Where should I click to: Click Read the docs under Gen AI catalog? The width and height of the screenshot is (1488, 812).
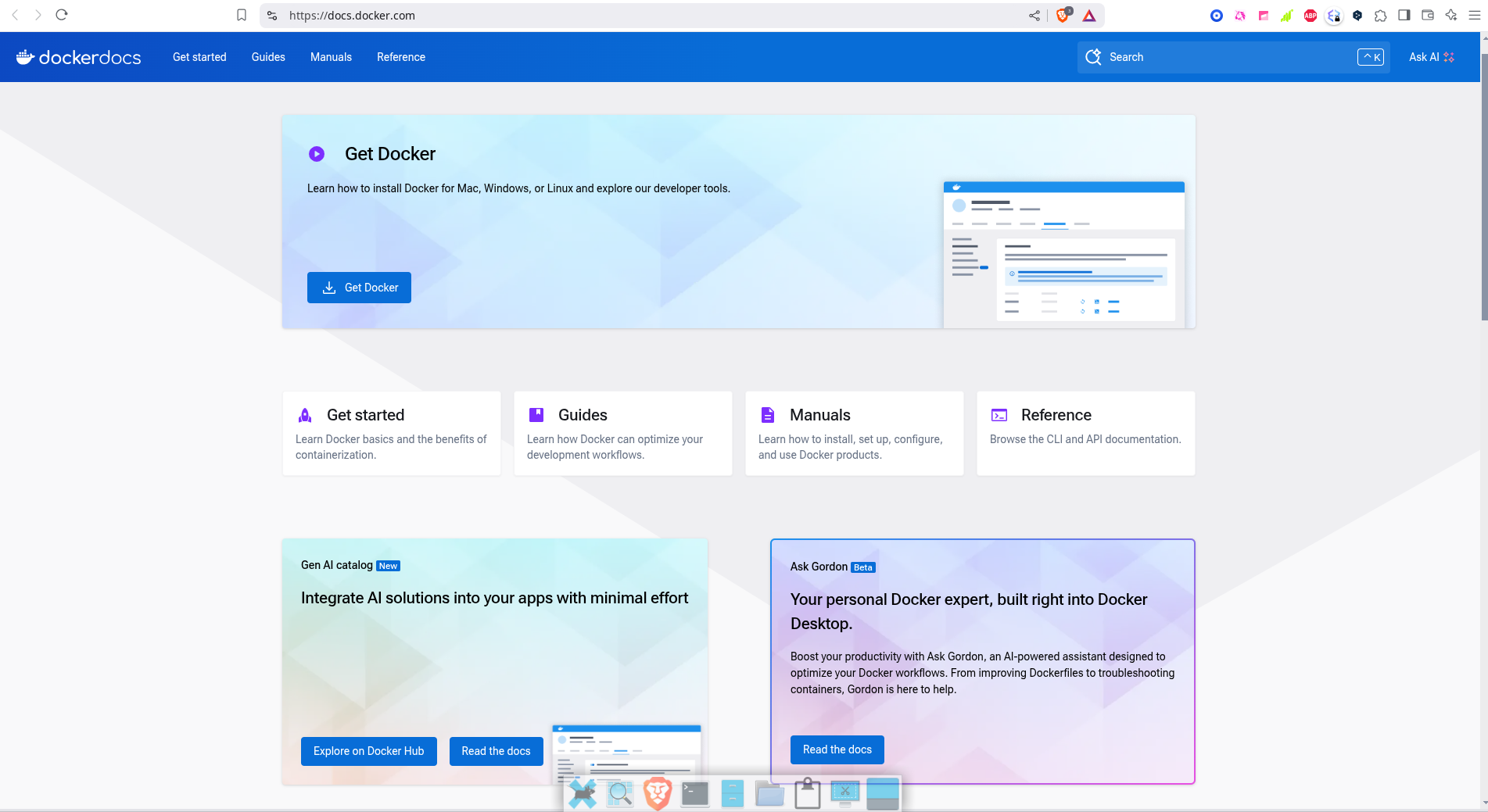497,751
